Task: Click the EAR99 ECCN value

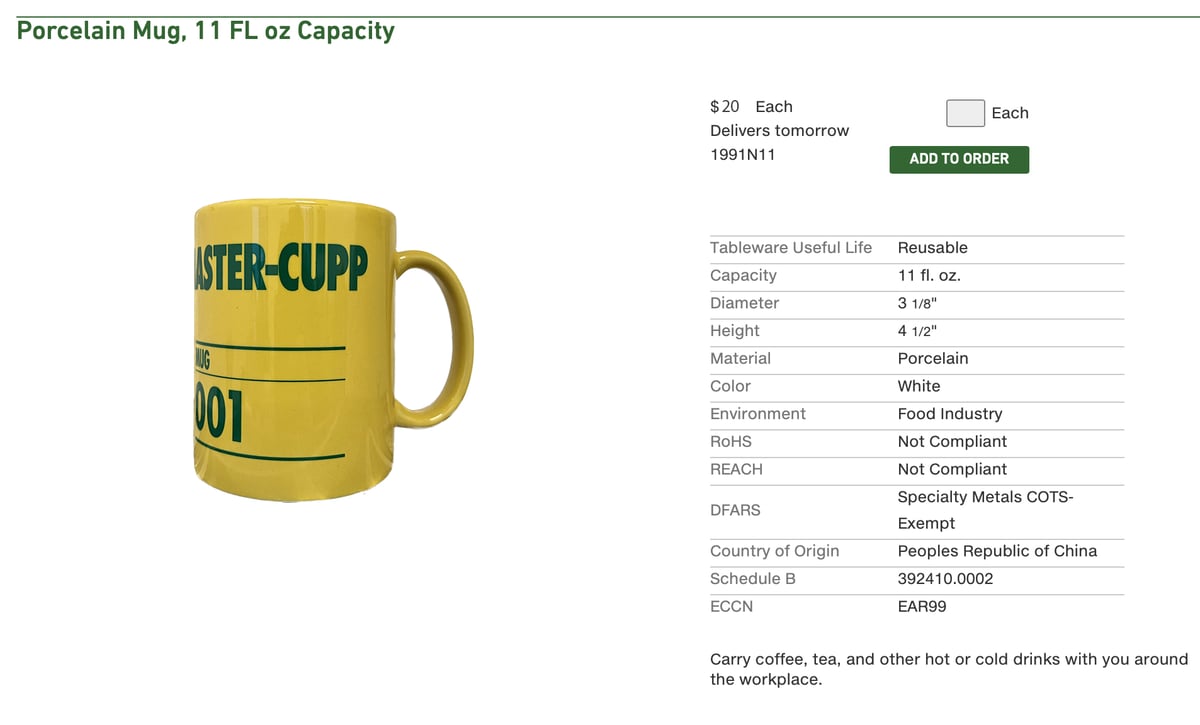Action: [x=922, y=606]
